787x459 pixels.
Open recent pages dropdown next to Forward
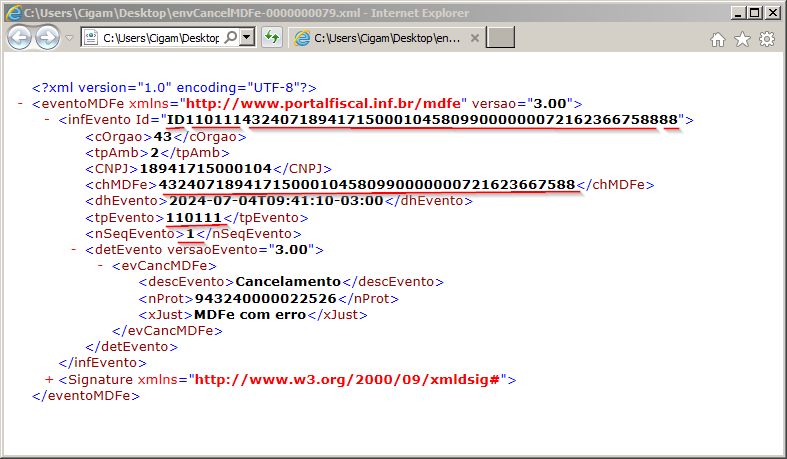tap(69, 38)
